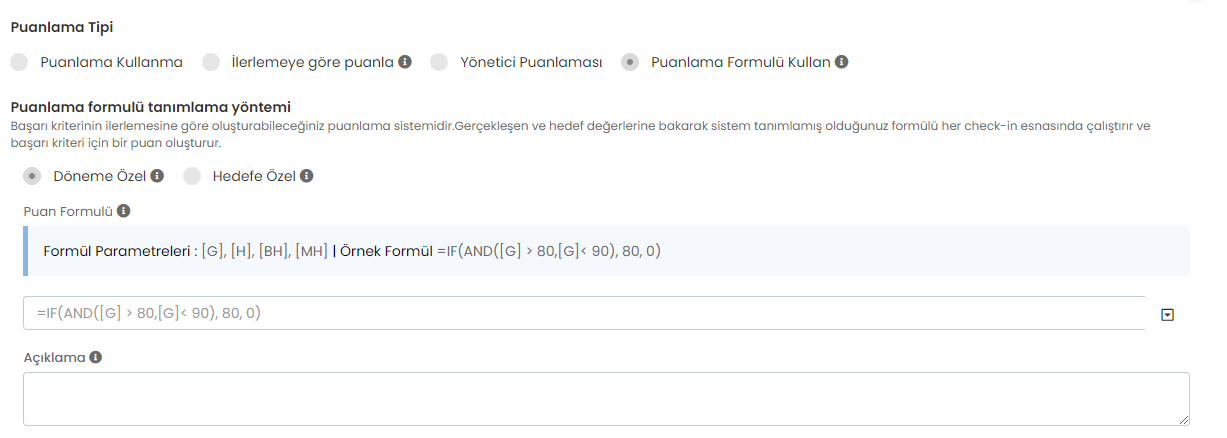Screen dimensions: 1227x438
Task: Click into the score formula input field
Action: pos(580,313)
